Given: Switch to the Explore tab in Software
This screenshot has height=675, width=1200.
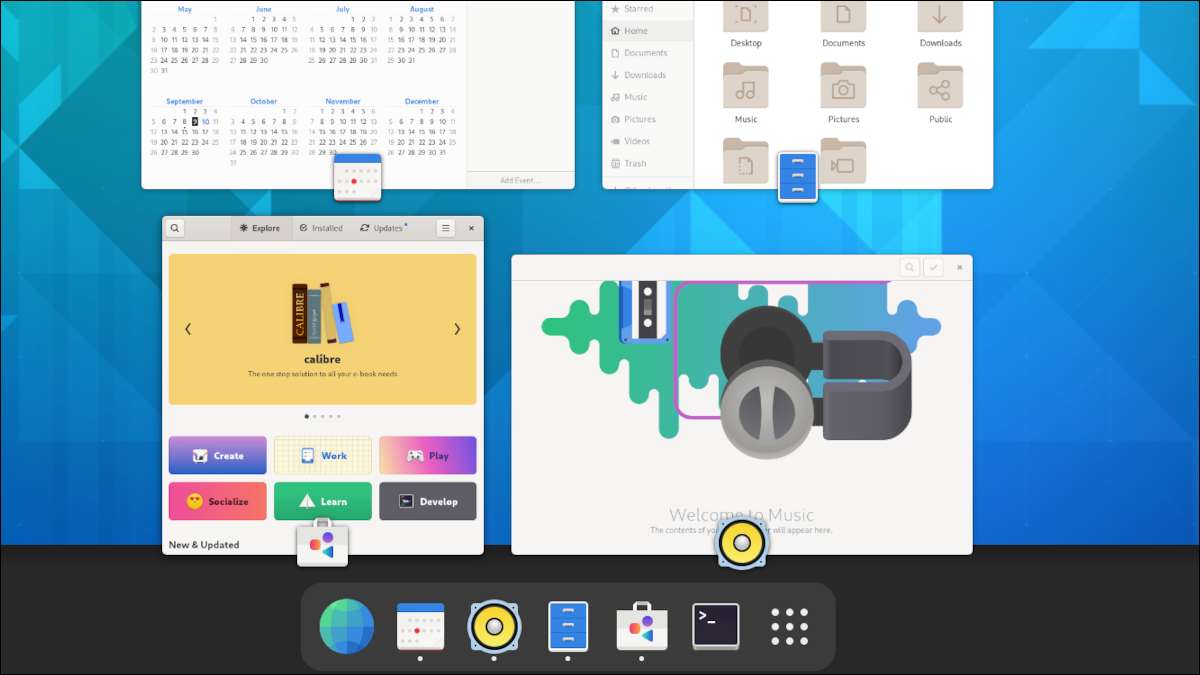Looking at the screenshot, I should (260, 228).
